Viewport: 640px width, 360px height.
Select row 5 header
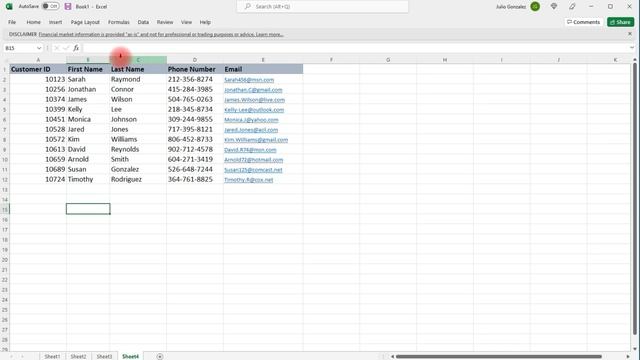pos(5,109)
